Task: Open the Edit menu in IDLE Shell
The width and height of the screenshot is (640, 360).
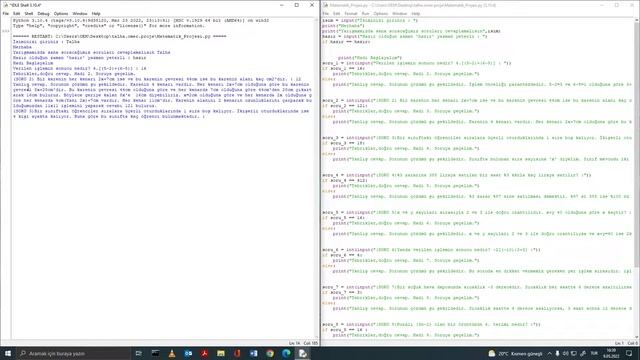Action: coord(16,13)
